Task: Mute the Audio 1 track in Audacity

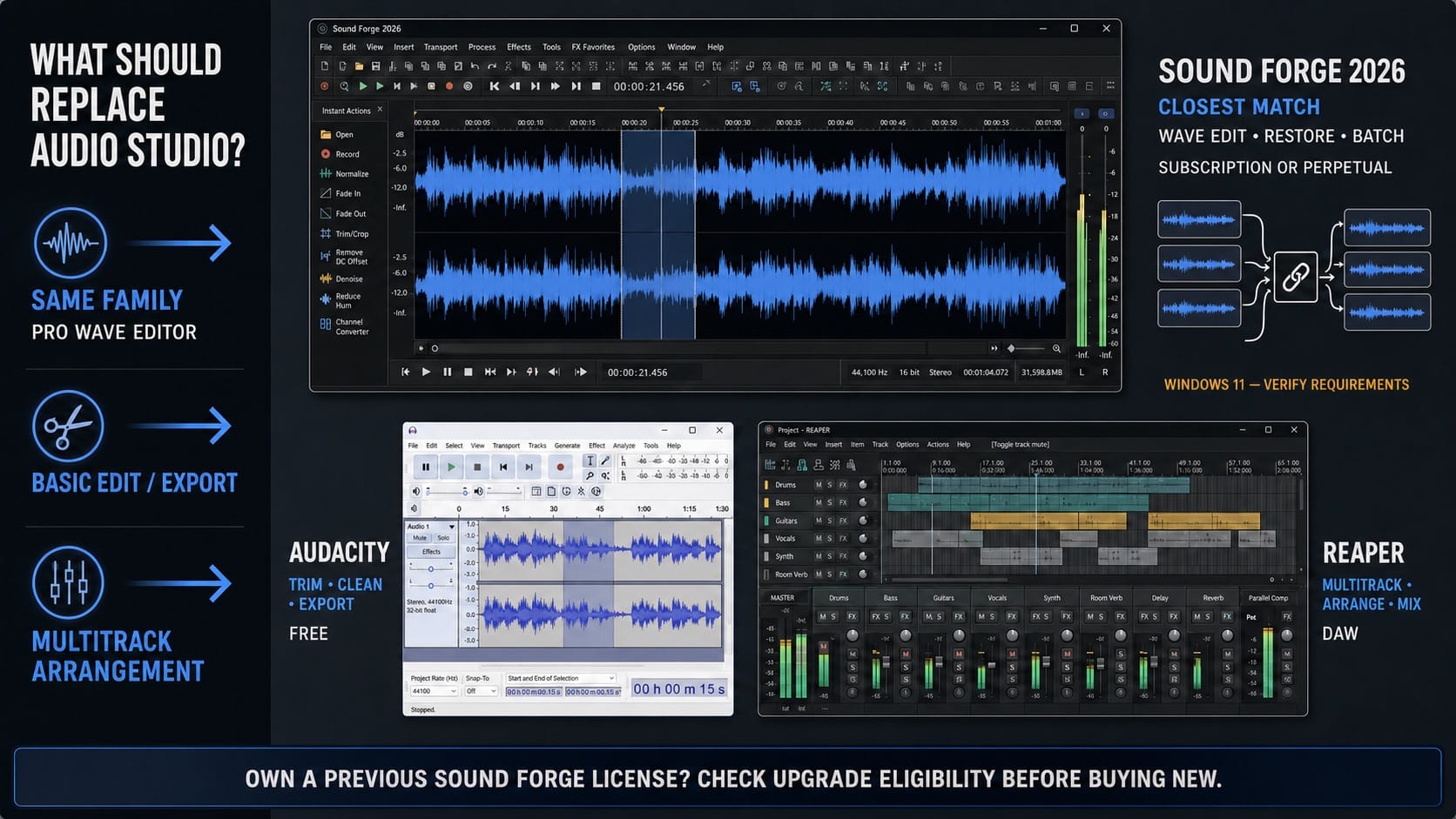Action: 420,538
